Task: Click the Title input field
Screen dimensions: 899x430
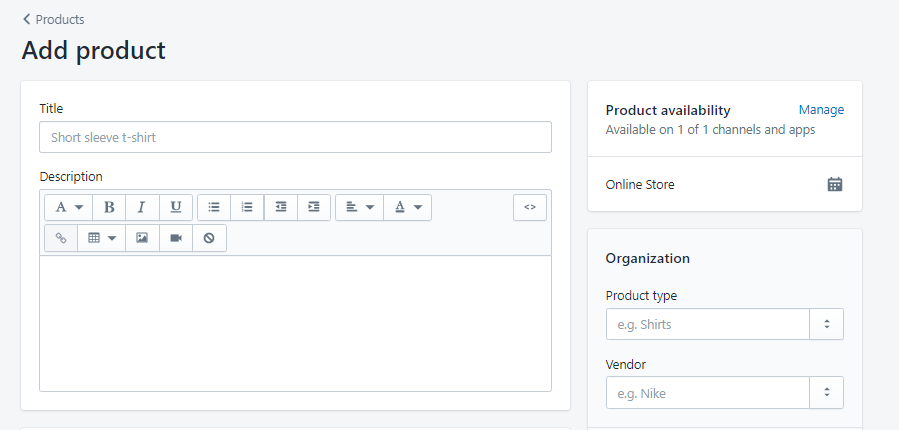Action: 295,137
